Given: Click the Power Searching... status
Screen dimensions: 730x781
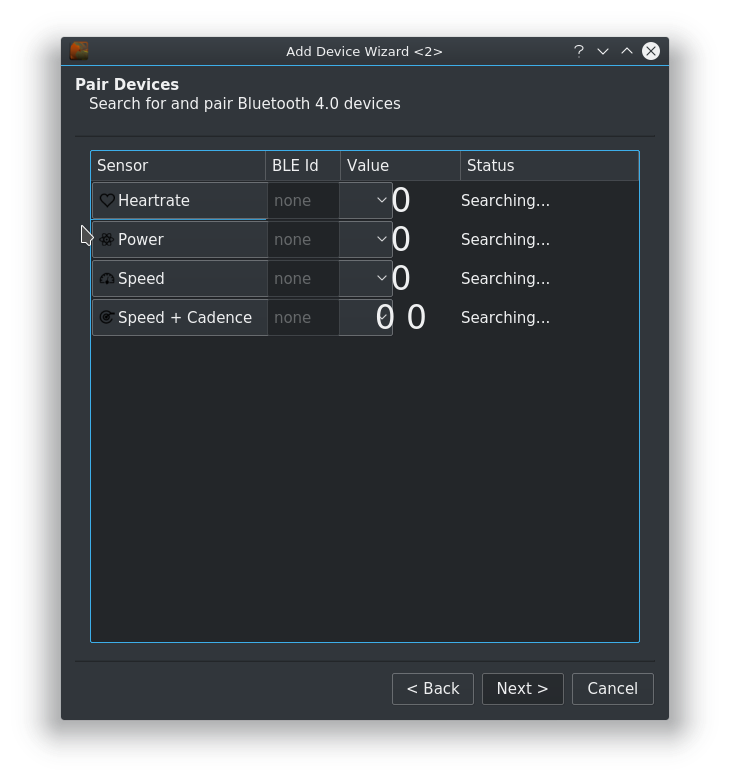Looking at the screenshot, I should (505, 240).
